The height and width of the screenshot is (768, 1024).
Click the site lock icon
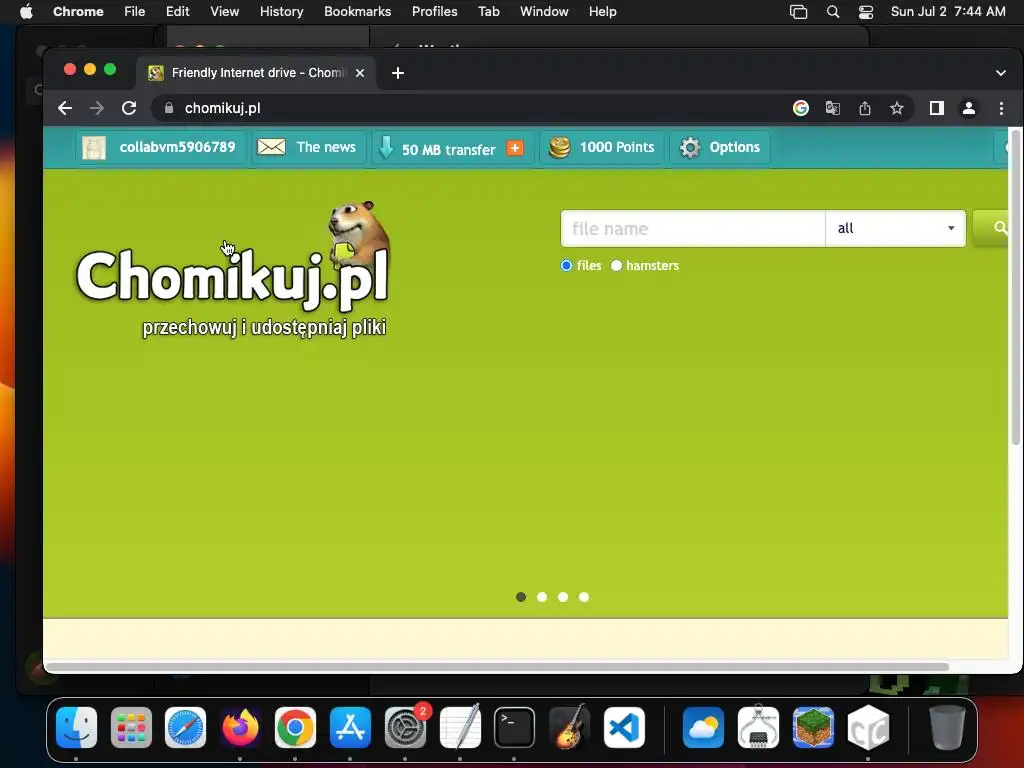tap(168, 108)
